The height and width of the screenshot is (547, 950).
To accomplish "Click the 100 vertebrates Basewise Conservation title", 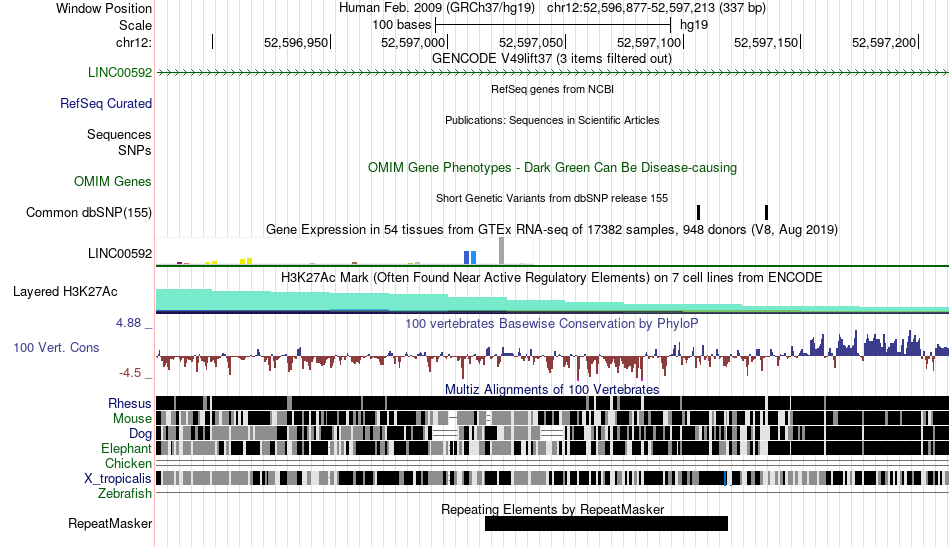I will coord(552,323).
